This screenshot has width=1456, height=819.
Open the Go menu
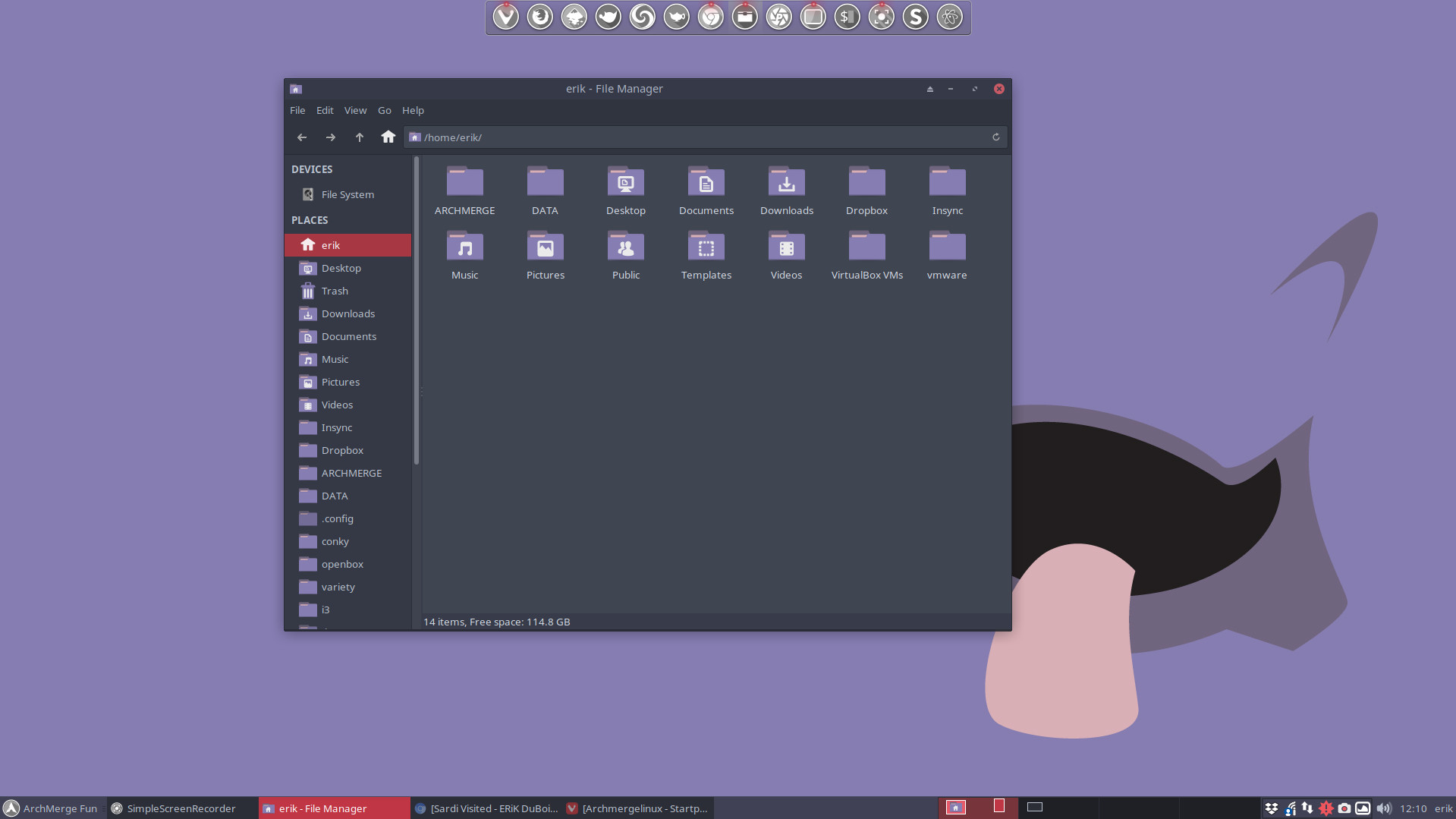384,110
